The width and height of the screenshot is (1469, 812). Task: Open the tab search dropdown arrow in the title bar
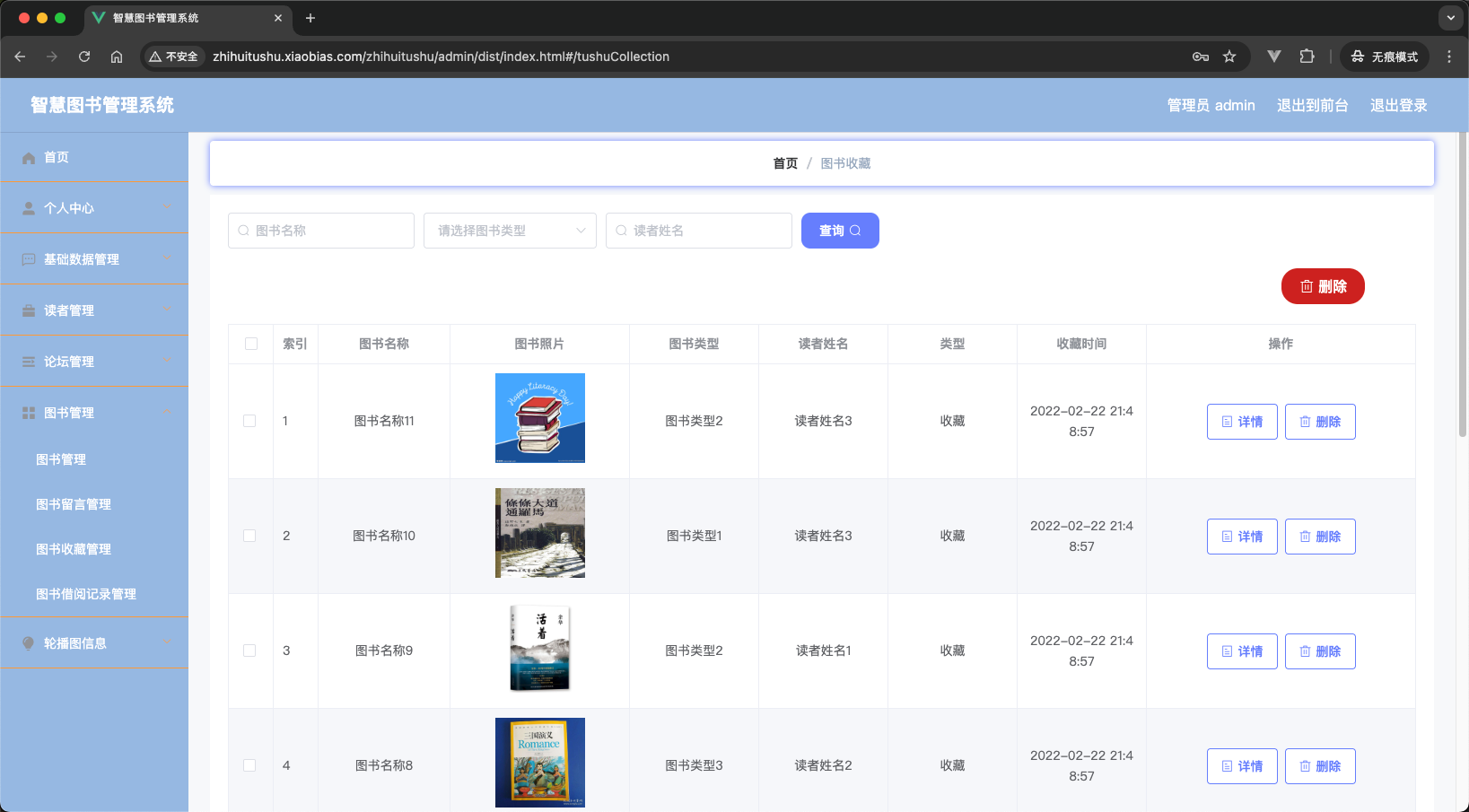tap(1451, 18)
